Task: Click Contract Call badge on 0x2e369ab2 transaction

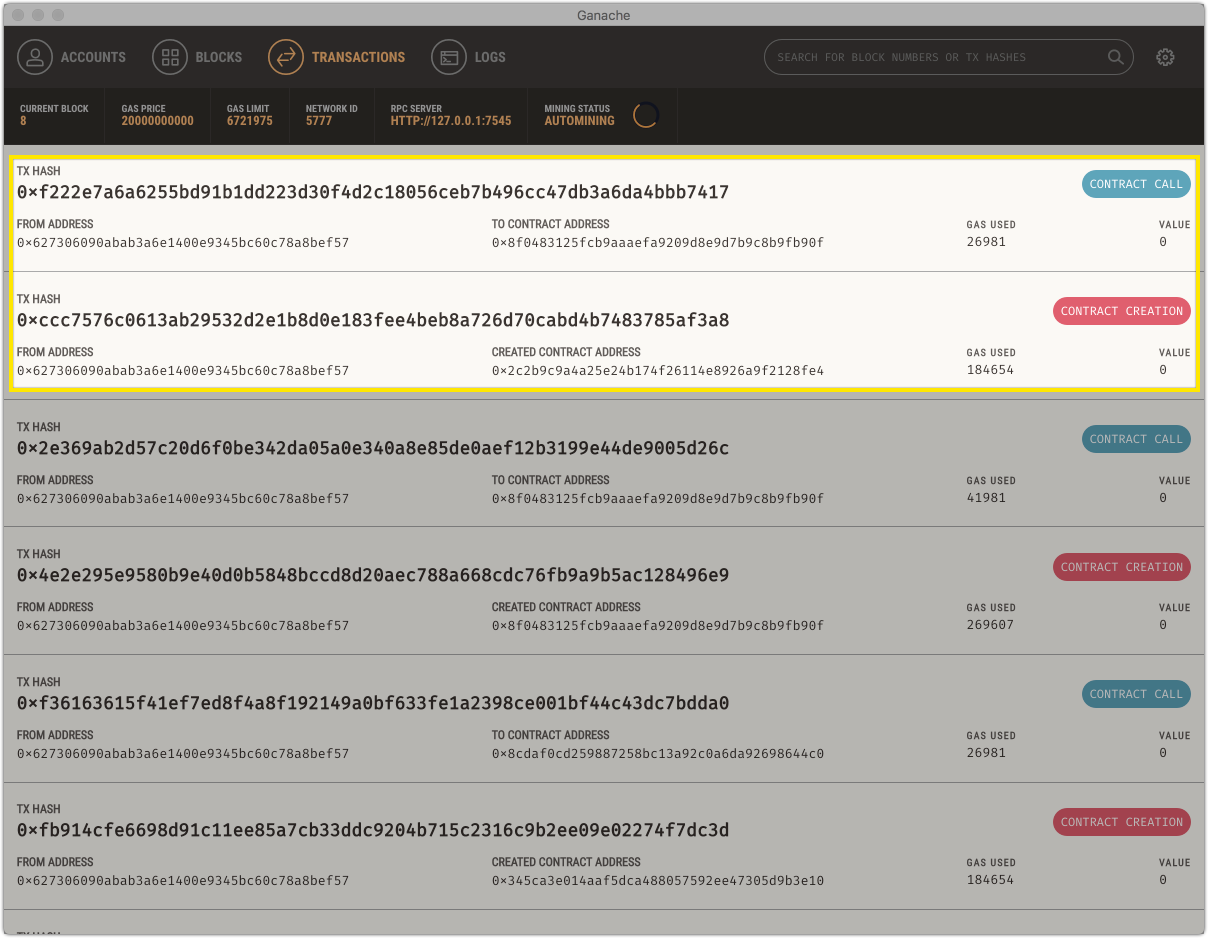Action: pos(1136,439)
